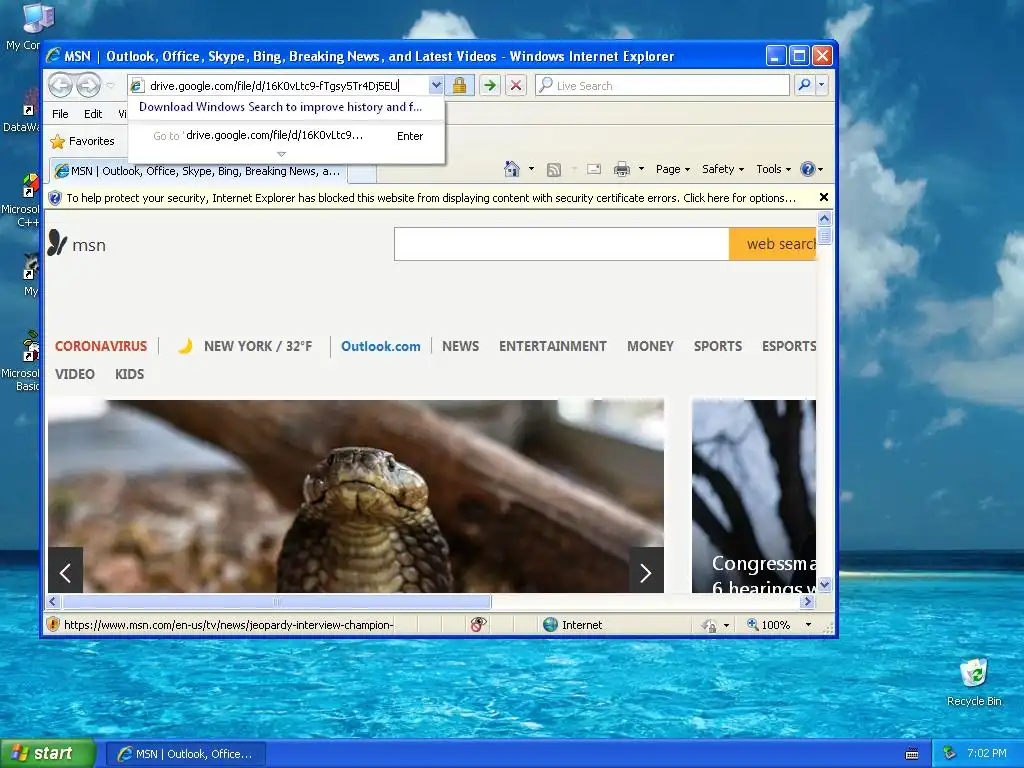Open the Tools menu
The width and height of the screenshot is (1024, 768).
tap(773, 169)
